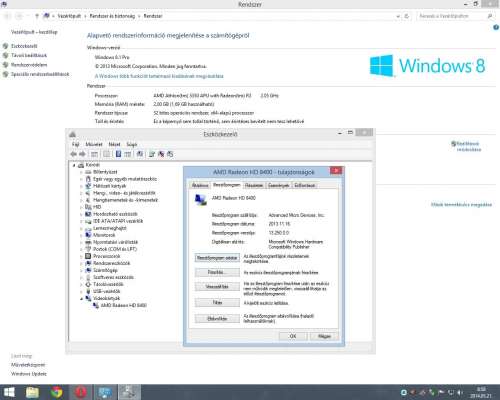Image resolution: width=500 pixels, height=400 pixels.
Task: Click the volume speaker icon in system tray
Action: [460, 392]
